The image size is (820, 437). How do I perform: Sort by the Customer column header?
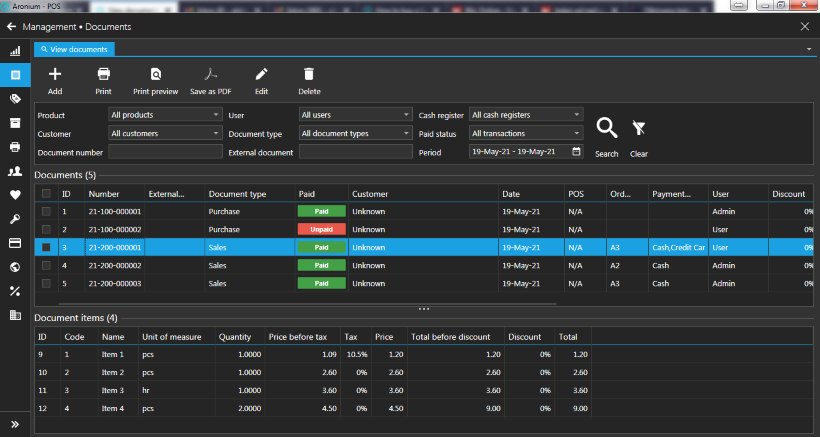[x=370, y=194]
